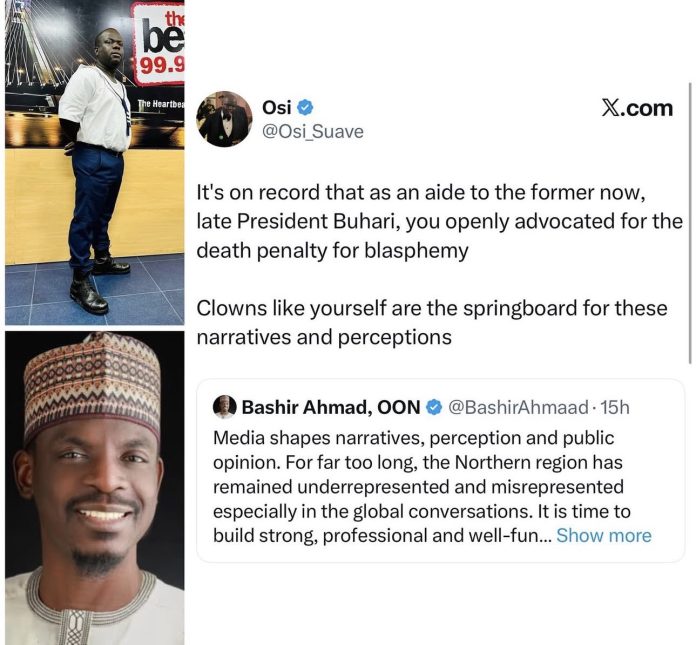Click verified badge next to Bashir Ahmad, OON
Image resolution: width=696 pixels, height=645 pixels.
[x=435, y=407]
